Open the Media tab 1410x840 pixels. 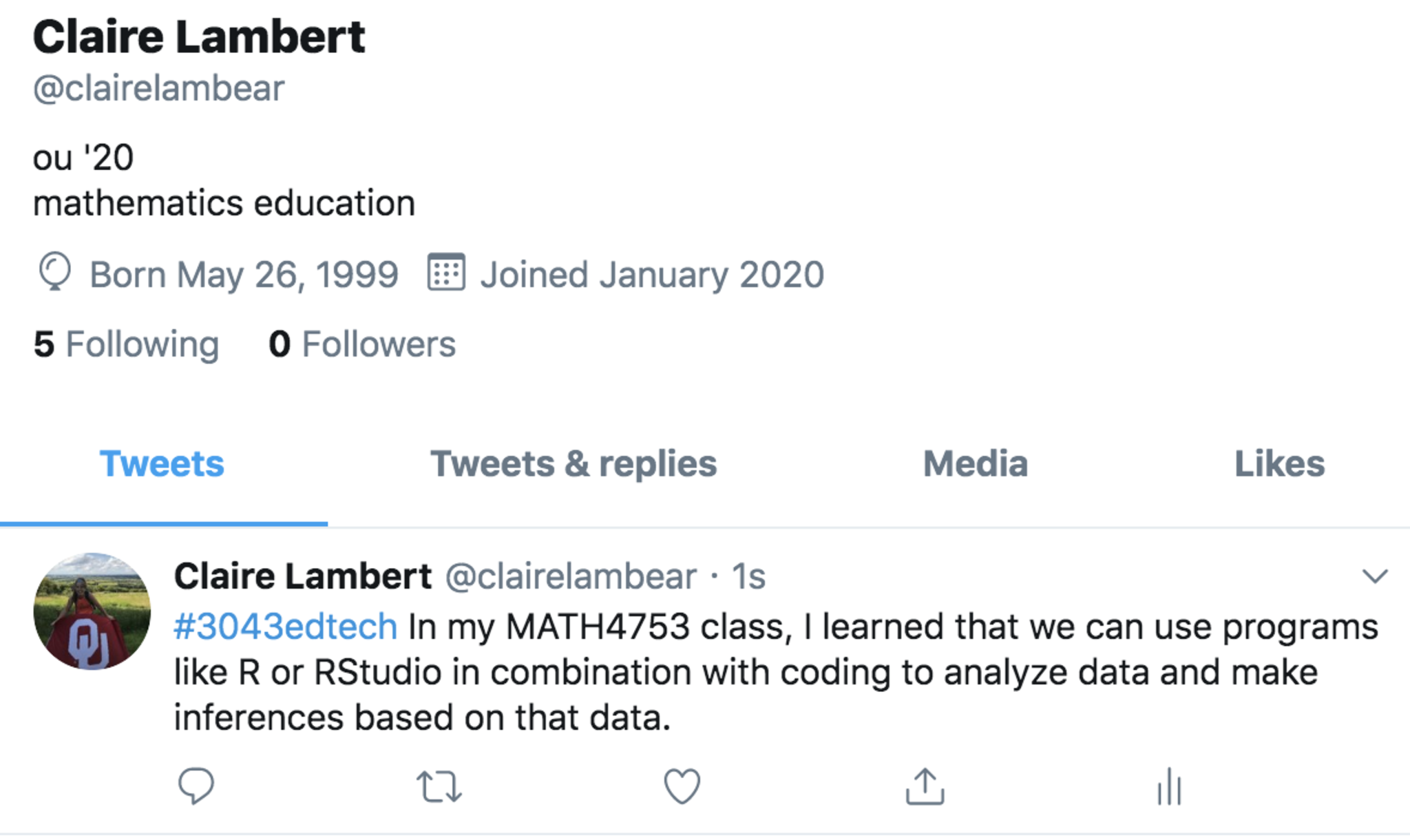pos(975,463)
